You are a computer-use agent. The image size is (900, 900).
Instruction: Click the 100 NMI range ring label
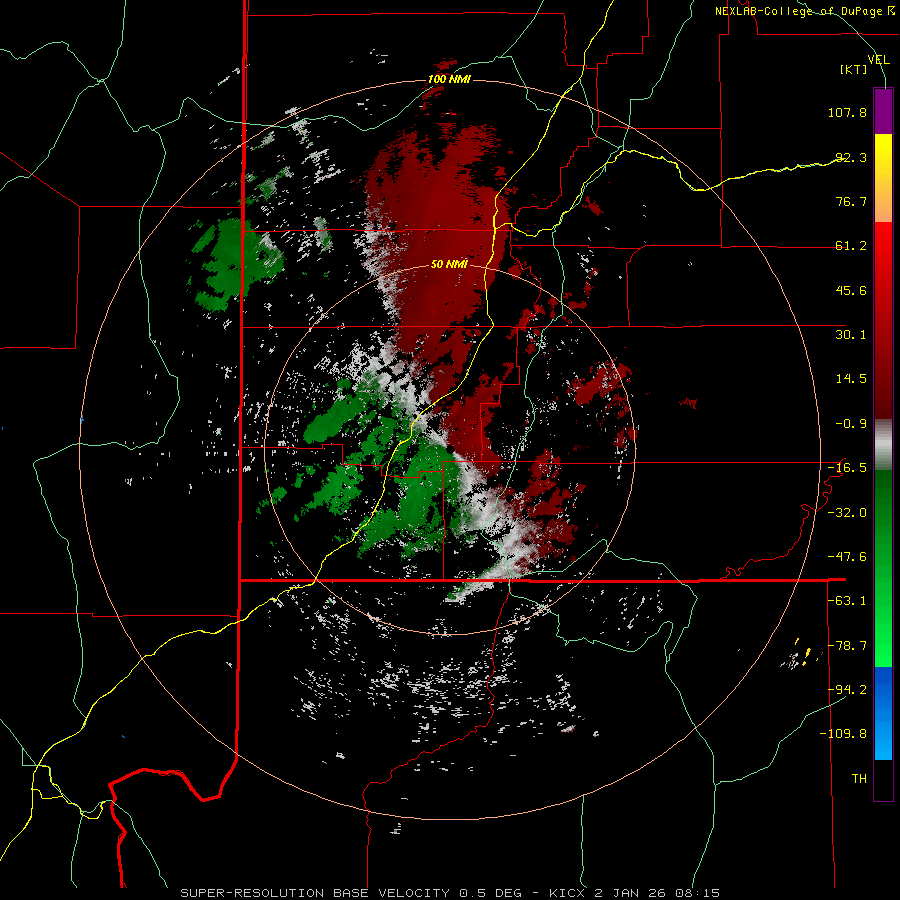(x=449, y=79)
